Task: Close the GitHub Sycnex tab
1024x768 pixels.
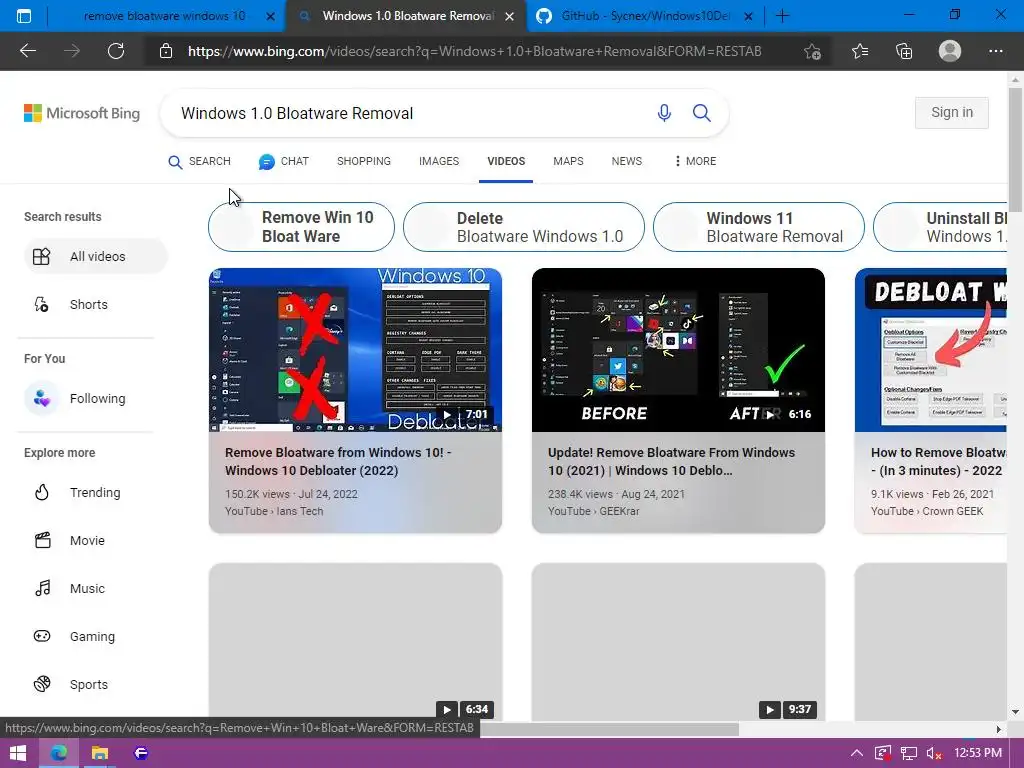Action: pos(749,16)
